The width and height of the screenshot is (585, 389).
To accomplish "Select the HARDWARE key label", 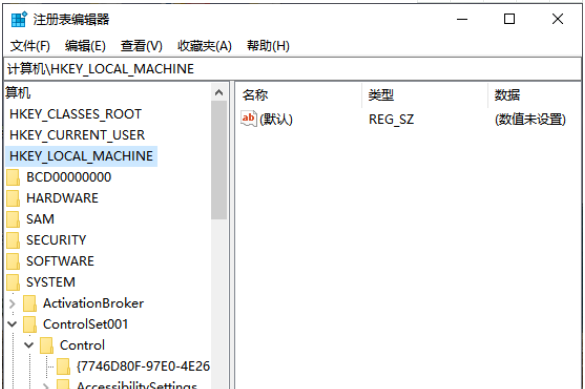I will (x=62, y=198).
